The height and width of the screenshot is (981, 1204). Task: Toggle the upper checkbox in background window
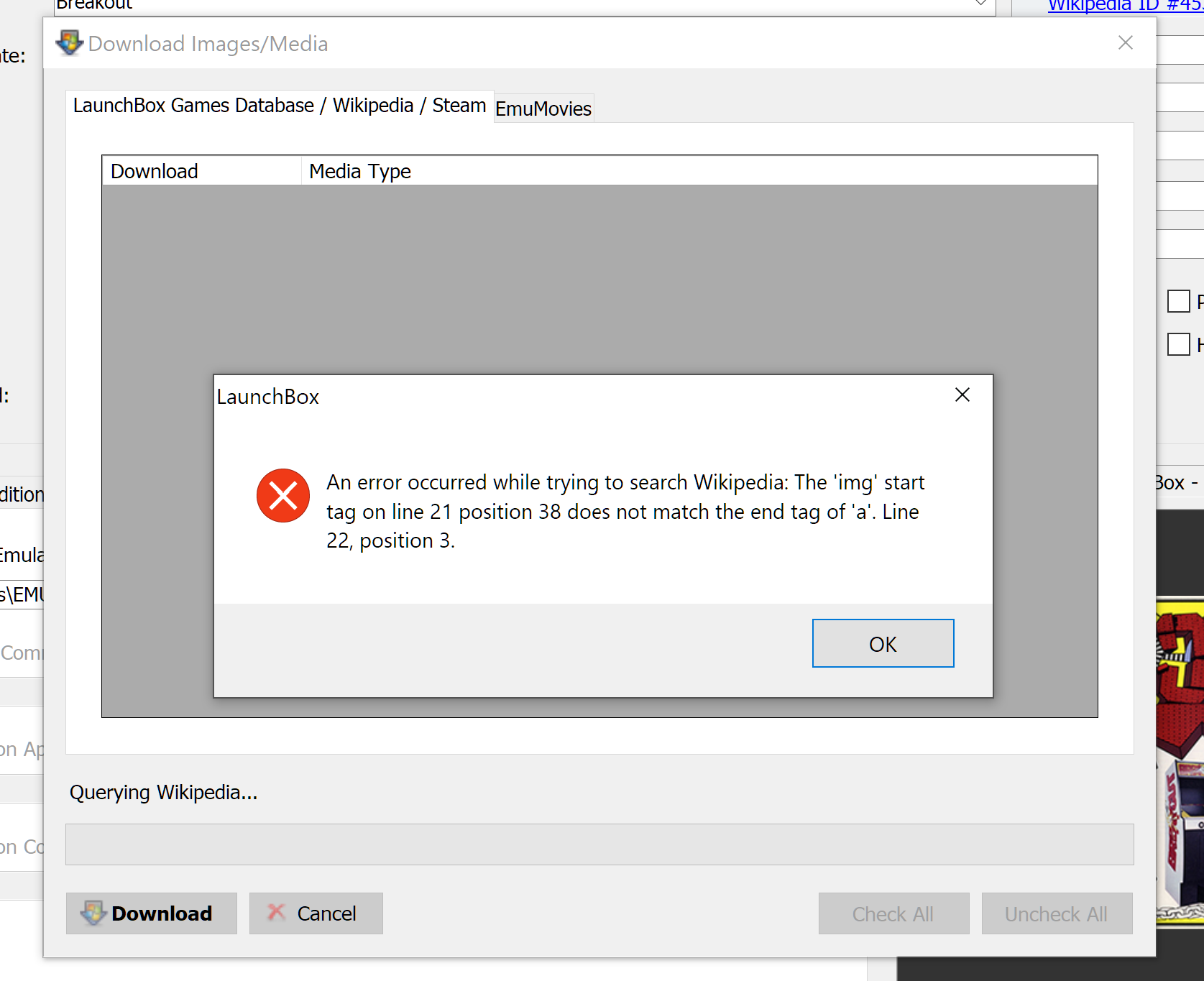coord(1179,300)
